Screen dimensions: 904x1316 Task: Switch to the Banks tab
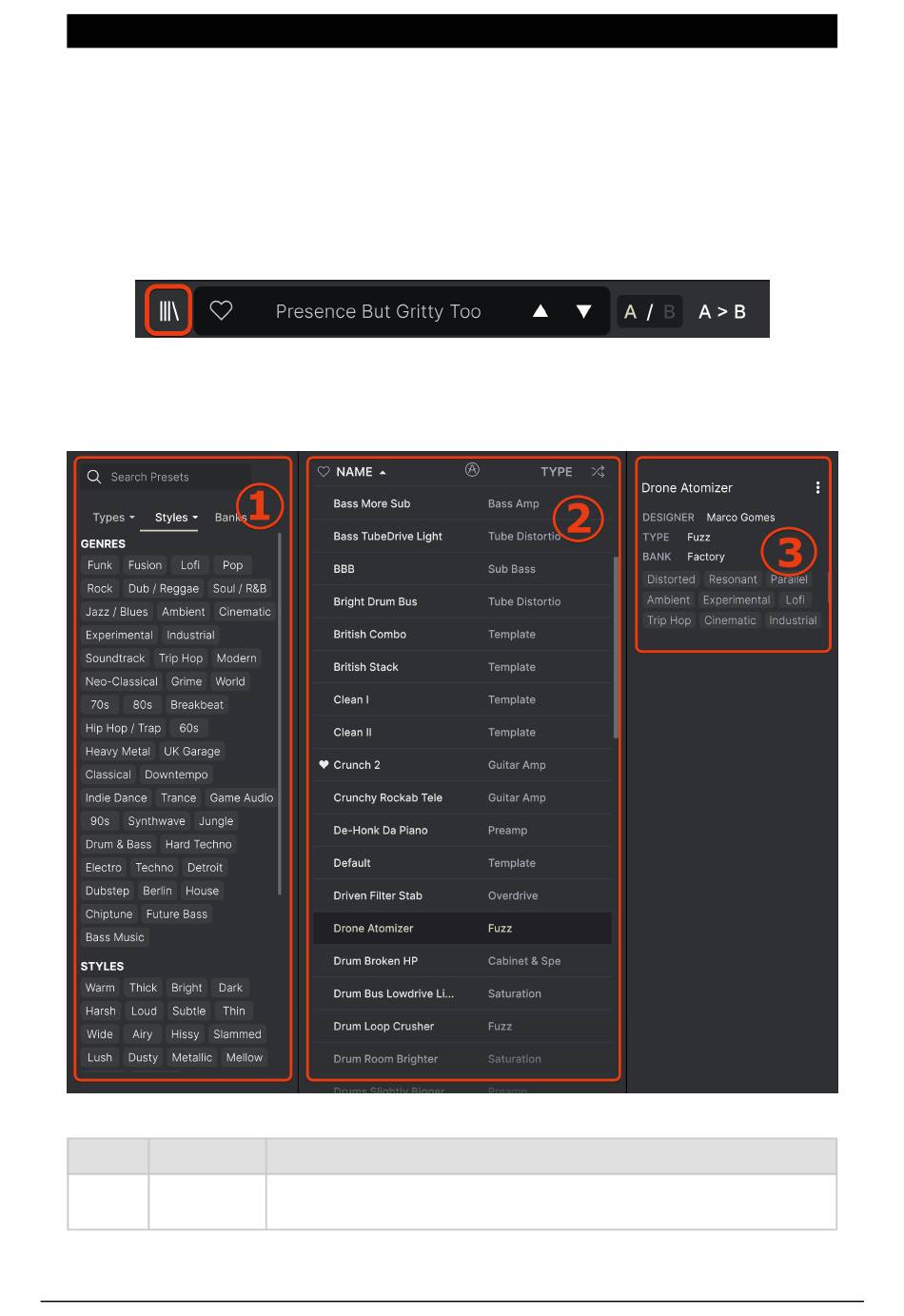coord(228,518)
